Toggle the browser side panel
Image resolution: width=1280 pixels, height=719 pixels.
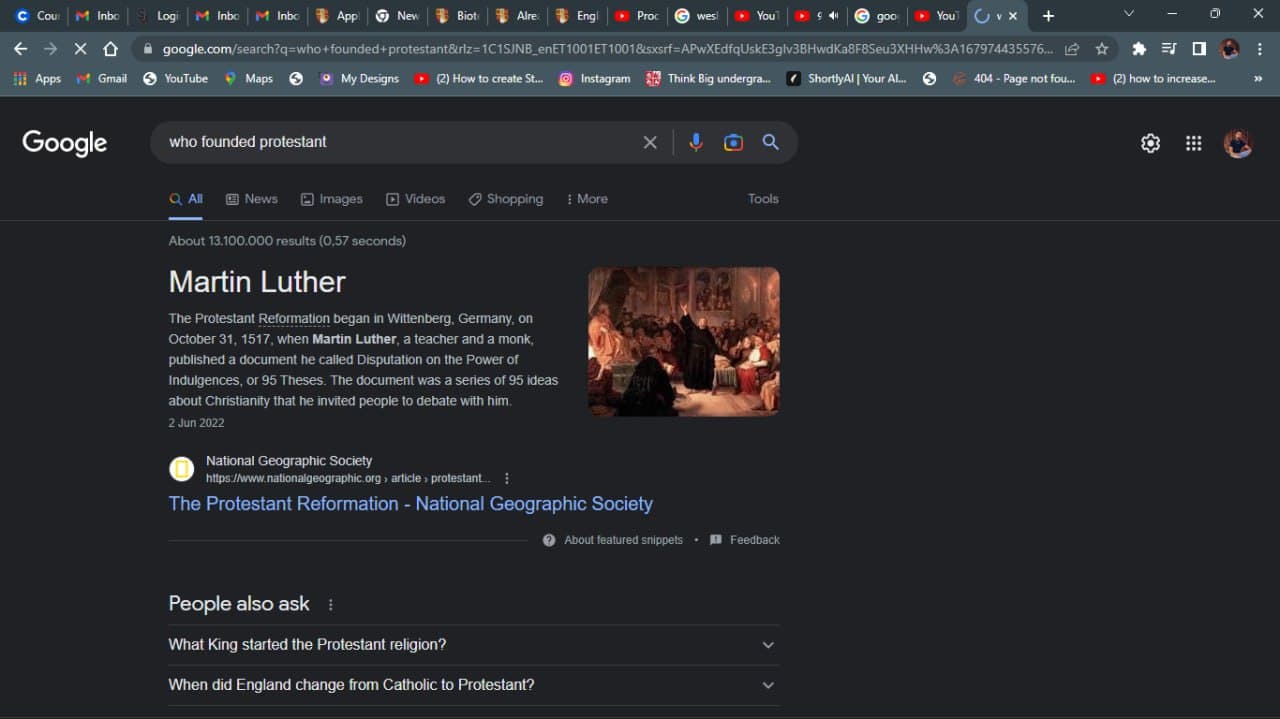click(1199, 49)
